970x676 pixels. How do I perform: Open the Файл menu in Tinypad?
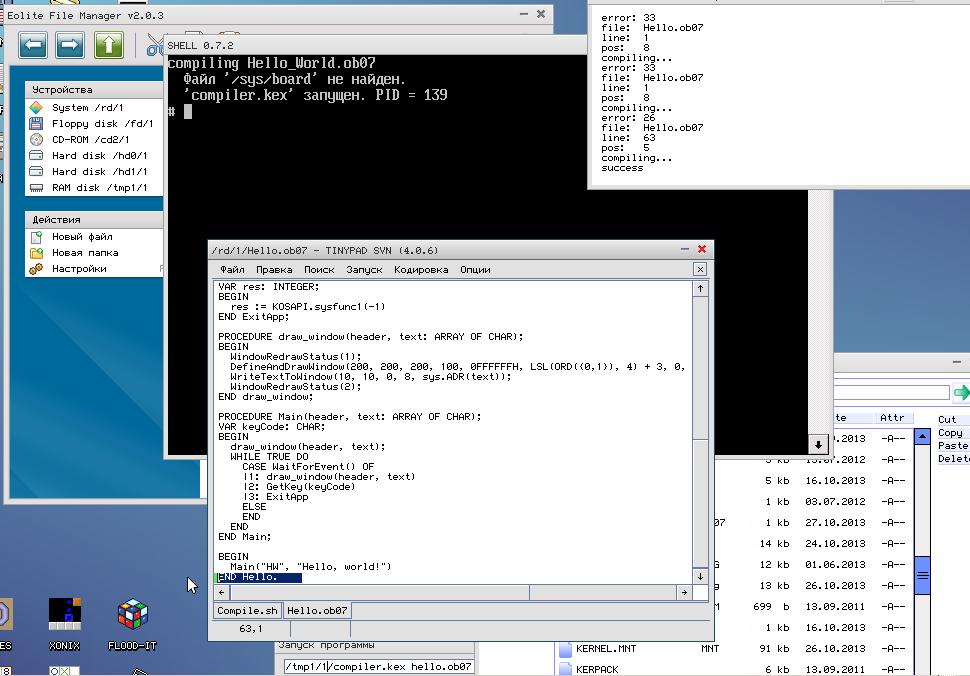click(232, 270)
